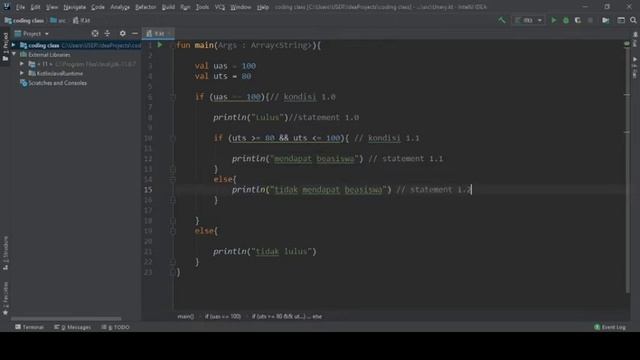Screen dimensions: 640x360
Task: Fold the if block at line 6
Action: coord(173,97)
